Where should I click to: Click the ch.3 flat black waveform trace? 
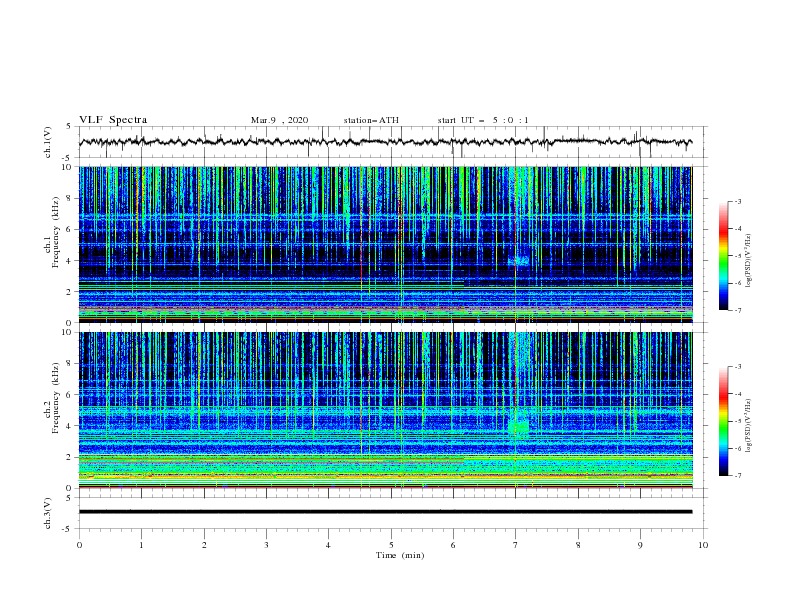tap(385, 512)
